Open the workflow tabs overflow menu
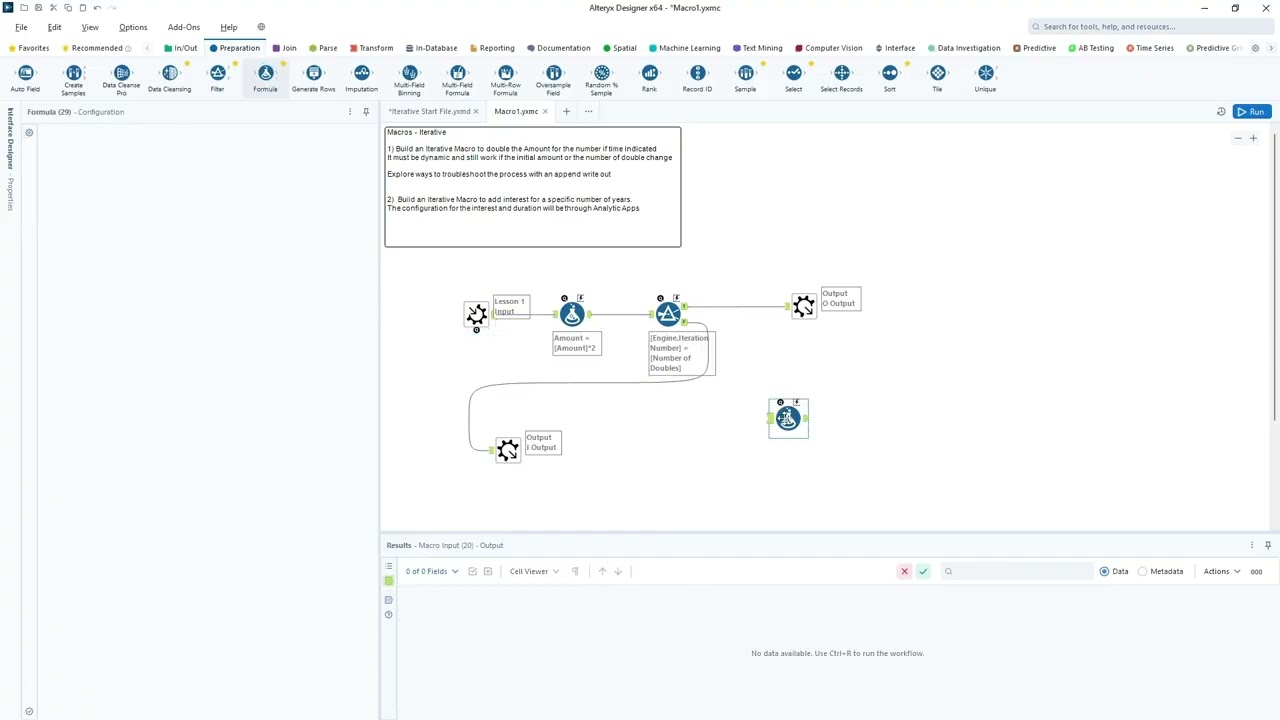The width and height of the screenshot is (1280, 720). click(588, 111)
